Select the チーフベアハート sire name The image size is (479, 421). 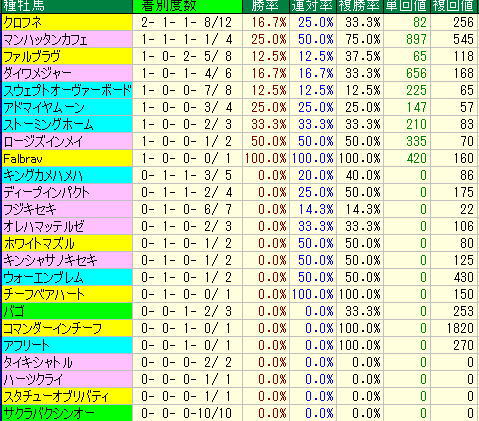(x=44, y=294)
